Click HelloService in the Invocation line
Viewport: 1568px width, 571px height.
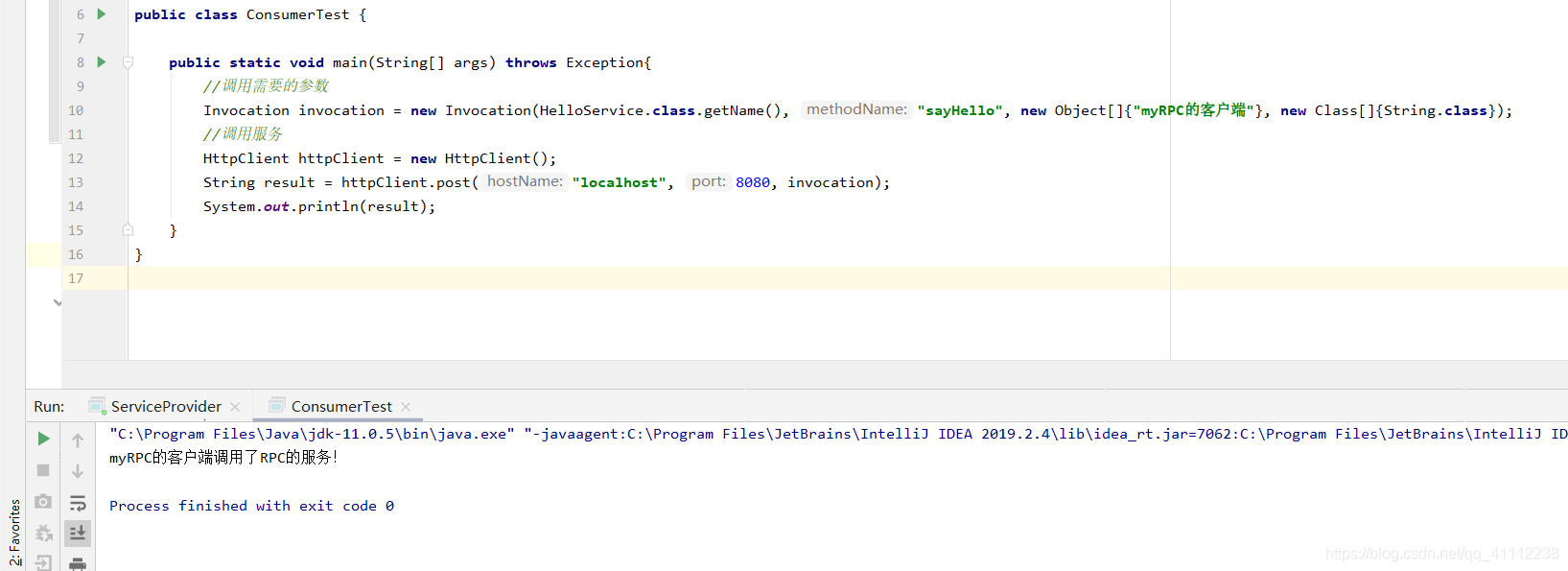[592, 110]
